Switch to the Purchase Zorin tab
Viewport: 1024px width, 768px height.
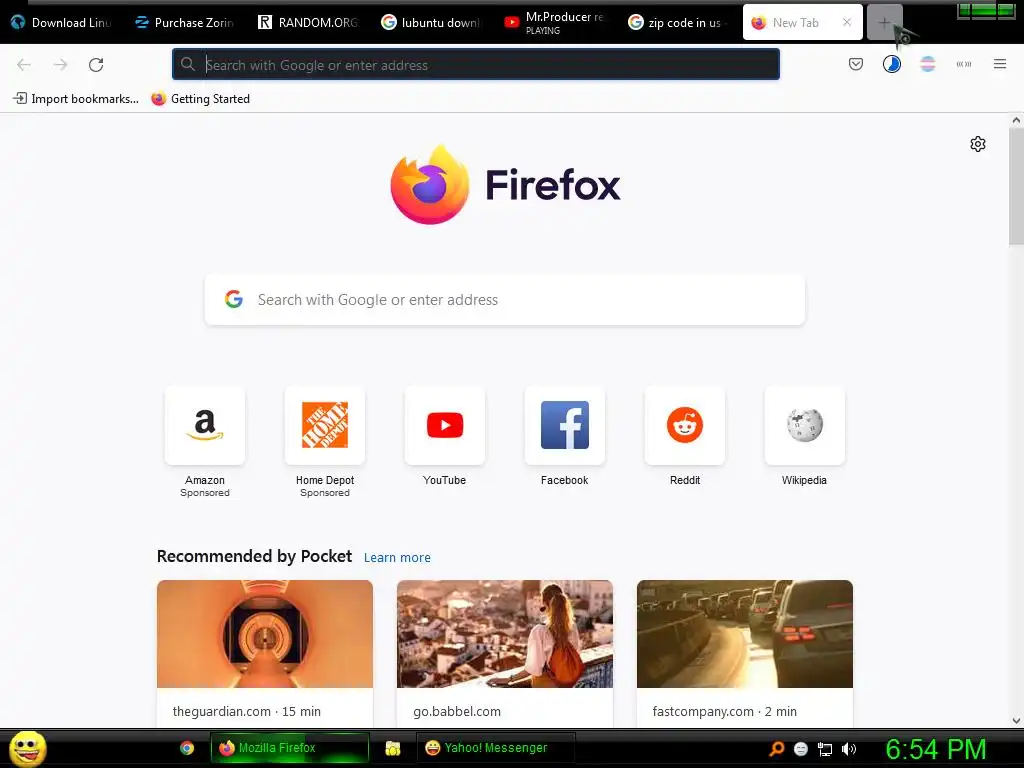185,22
